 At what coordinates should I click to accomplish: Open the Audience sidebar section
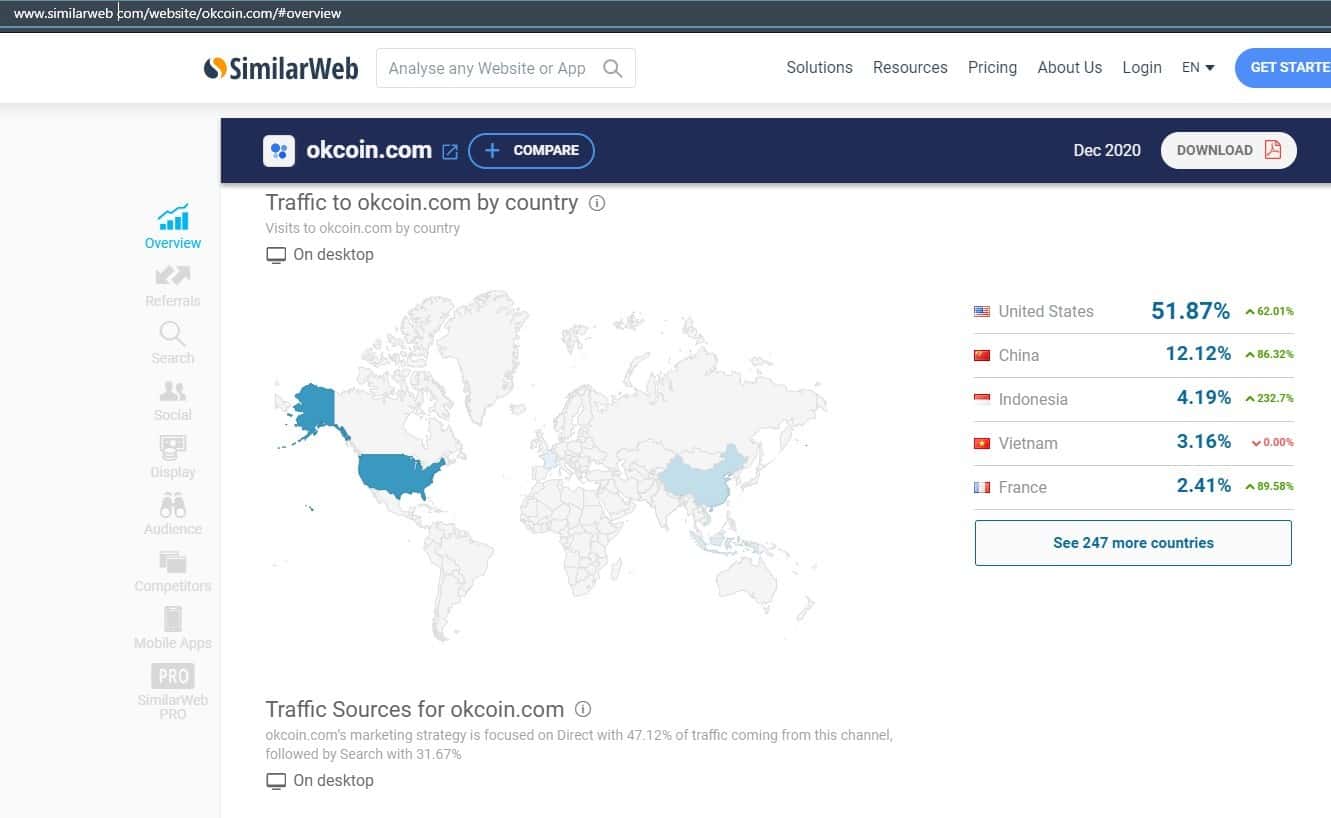pyautogui.click(x=173, y=513)
